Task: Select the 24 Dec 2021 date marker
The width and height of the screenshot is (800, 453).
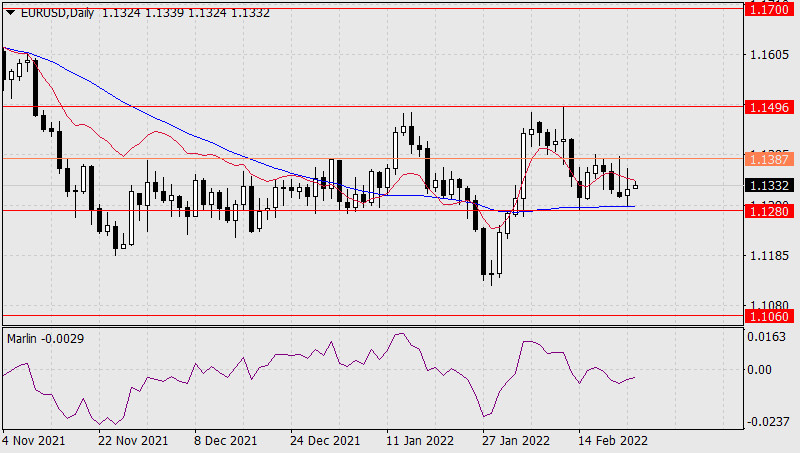Action: (324, 440)
